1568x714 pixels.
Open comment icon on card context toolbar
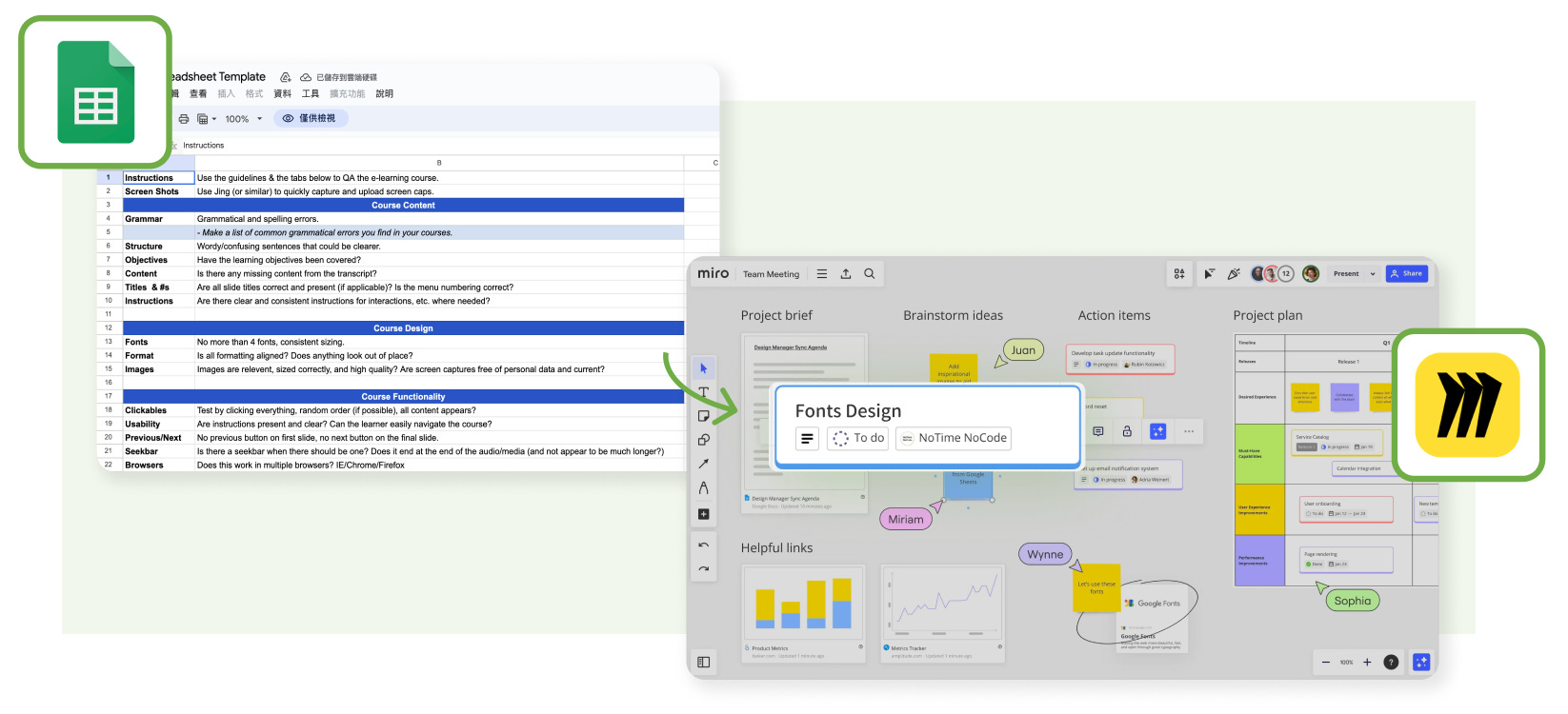pos(1098,431)
